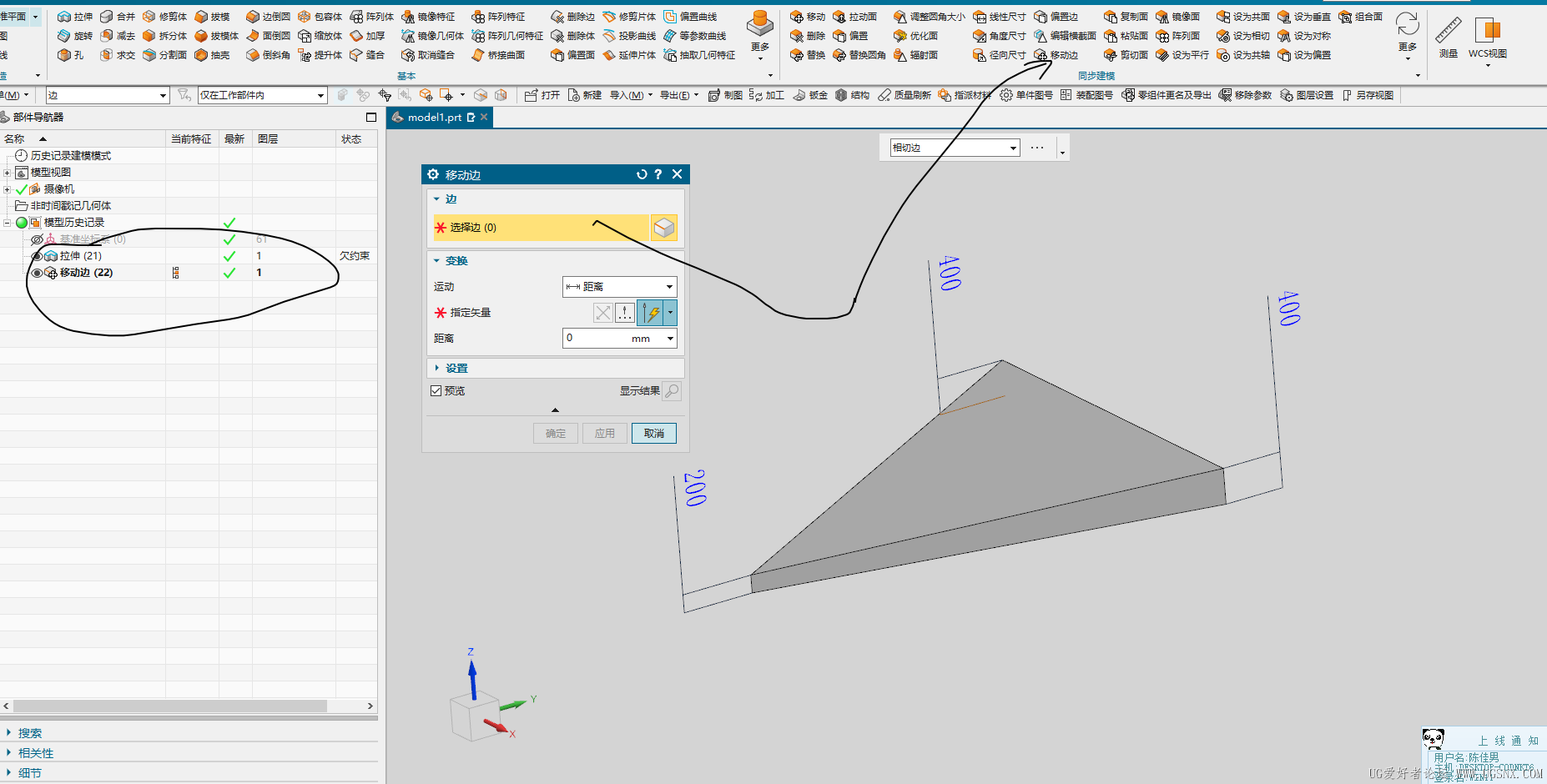
Task: Select the 调整圆角大小 (Resize Blend) tool
Action: [930, 17]
